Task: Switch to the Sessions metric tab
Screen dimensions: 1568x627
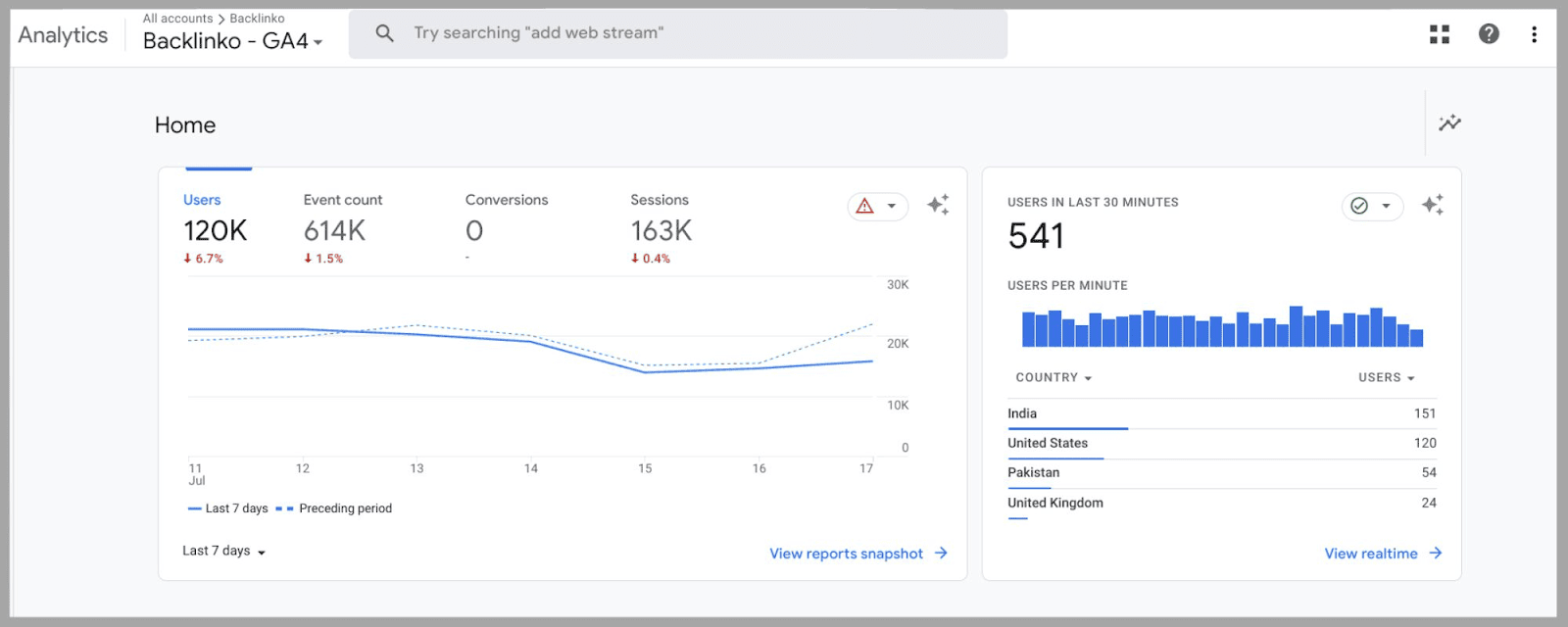Action: click(660, 200)
